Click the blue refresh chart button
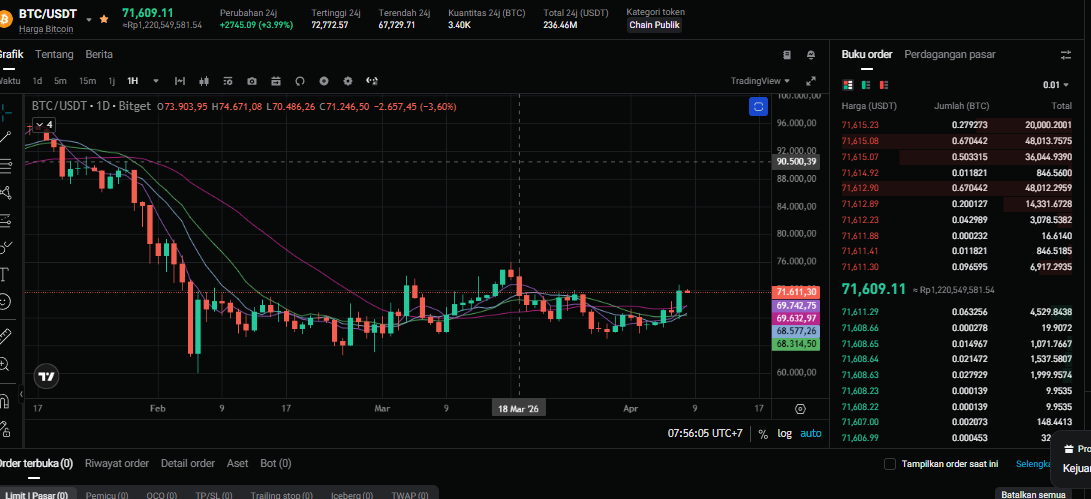Screen dimensions: 1091x499 (x=758, y=106)
